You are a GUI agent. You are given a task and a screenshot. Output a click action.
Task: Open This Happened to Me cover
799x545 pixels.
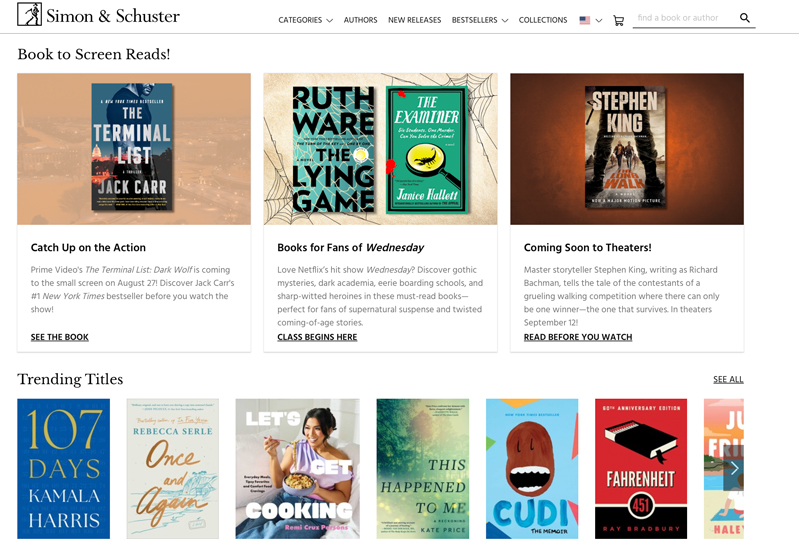tap(423, 469)
